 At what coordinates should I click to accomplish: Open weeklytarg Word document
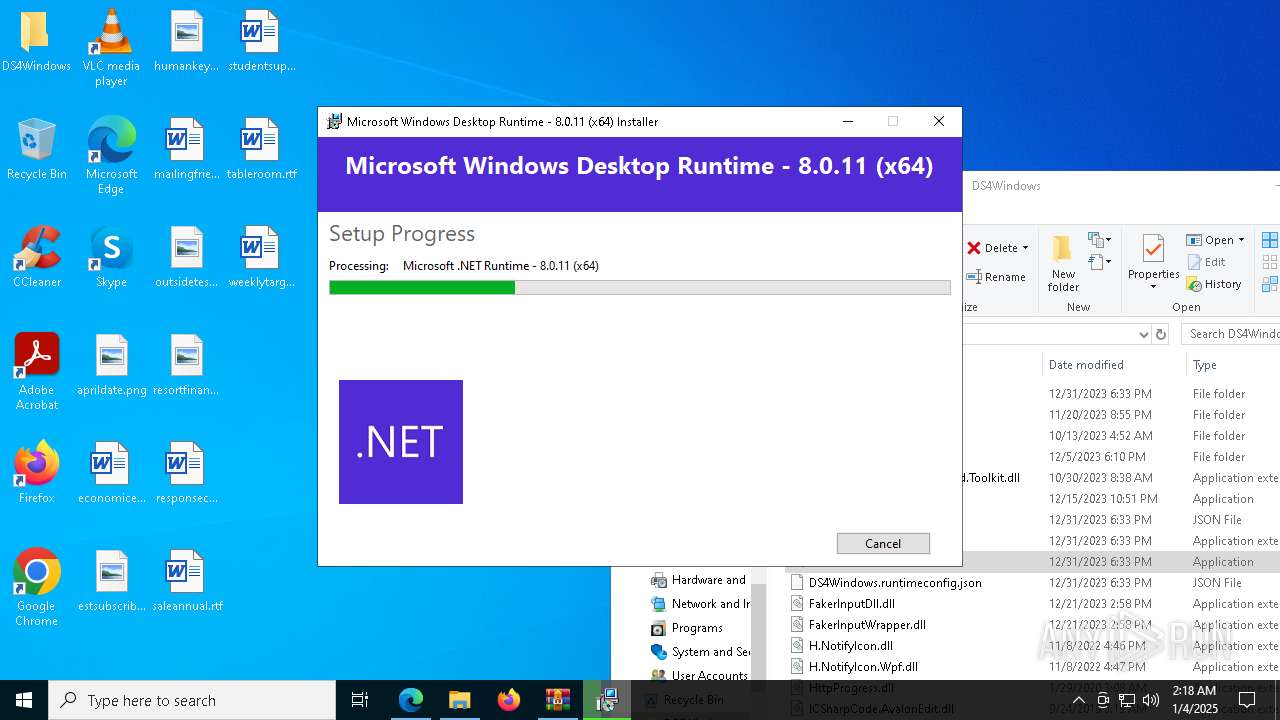tap(261, 258)
